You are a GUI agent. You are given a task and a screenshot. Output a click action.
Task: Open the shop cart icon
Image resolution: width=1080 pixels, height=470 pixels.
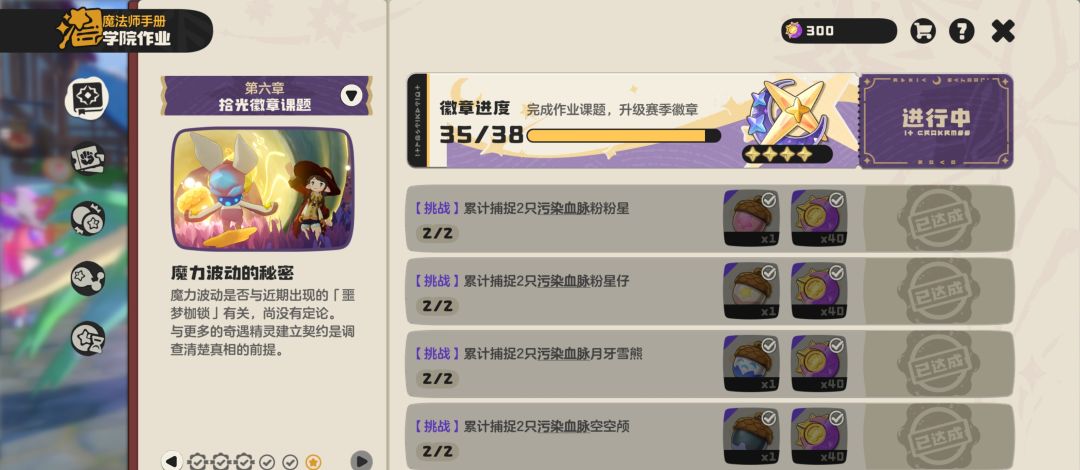point(923,31)
